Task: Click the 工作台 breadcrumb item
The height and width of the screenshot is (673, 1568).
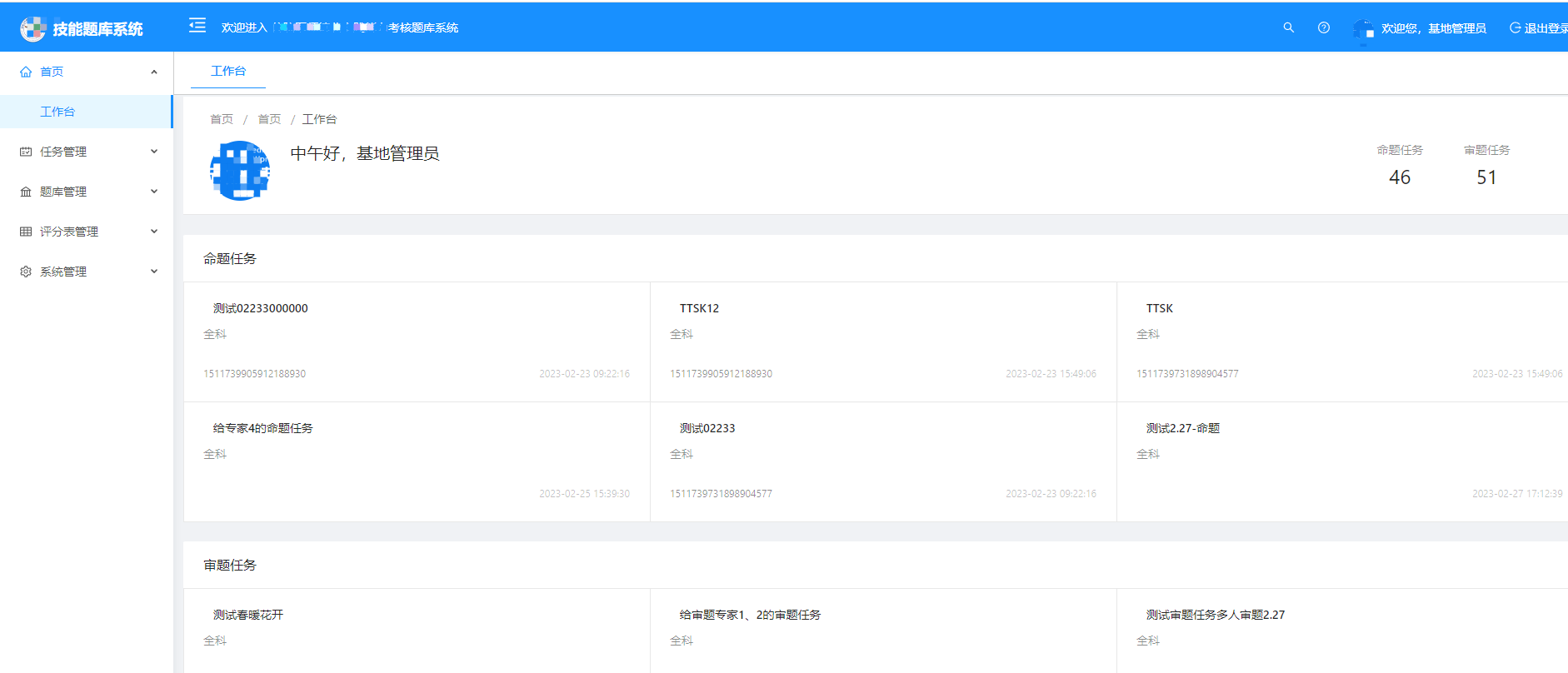Action: point(319,119)
